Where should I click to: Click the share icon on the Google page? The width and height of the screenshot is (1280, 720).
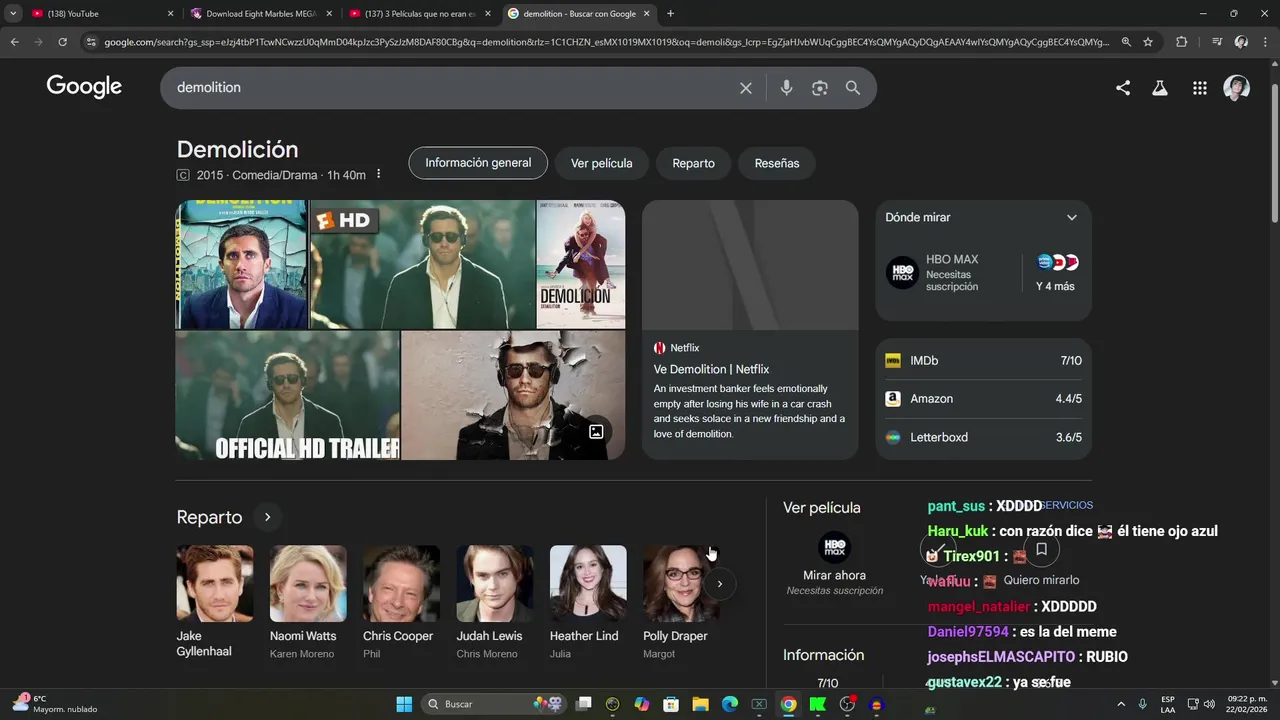[x=1123, y=88]
